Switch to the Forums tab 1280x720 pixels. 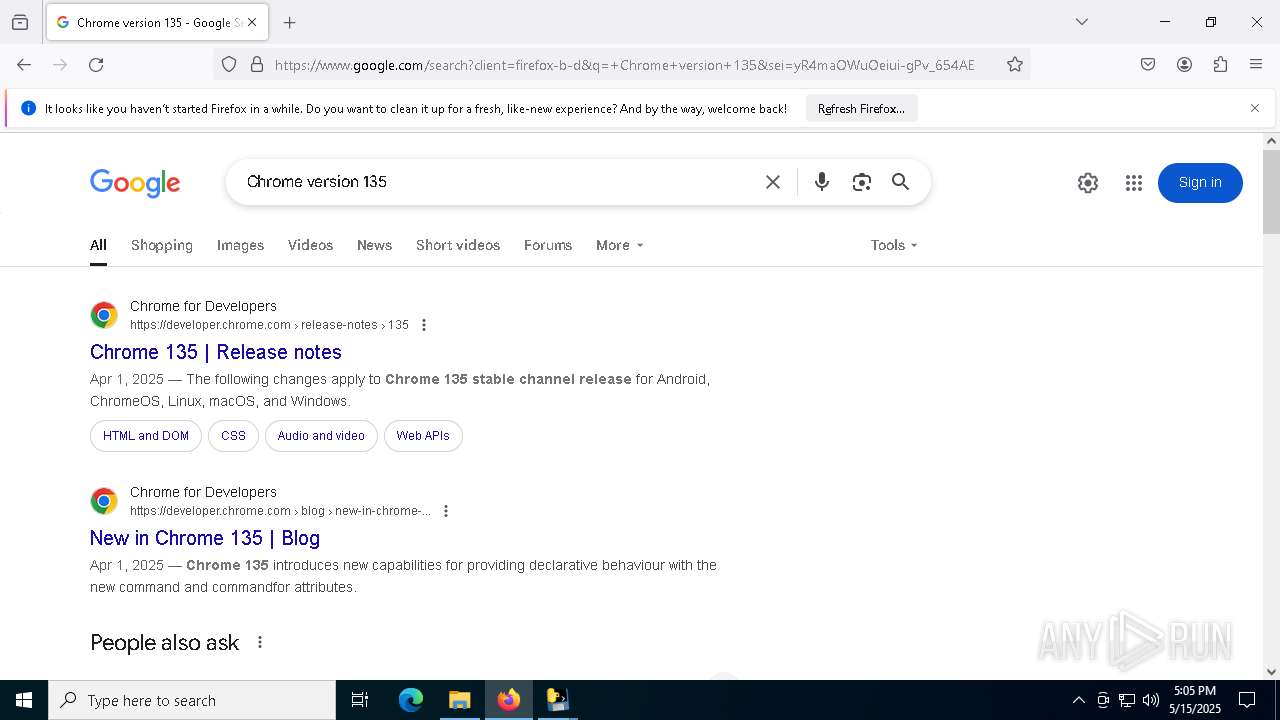548,245
